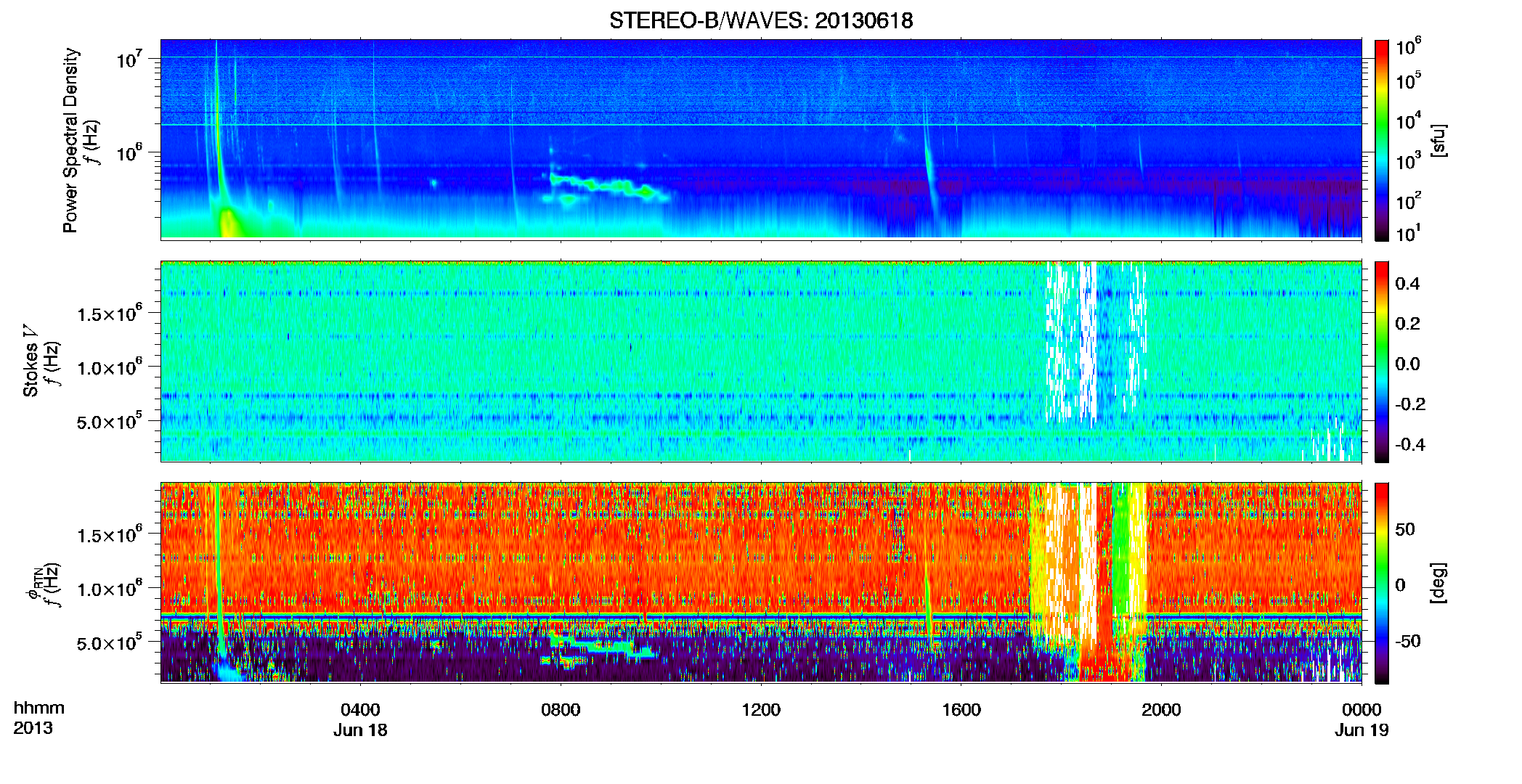The image size is (1522, 784).
Task: Click the Jun 19 date label
Action: pyautogui.click(x=1362, y=730)
